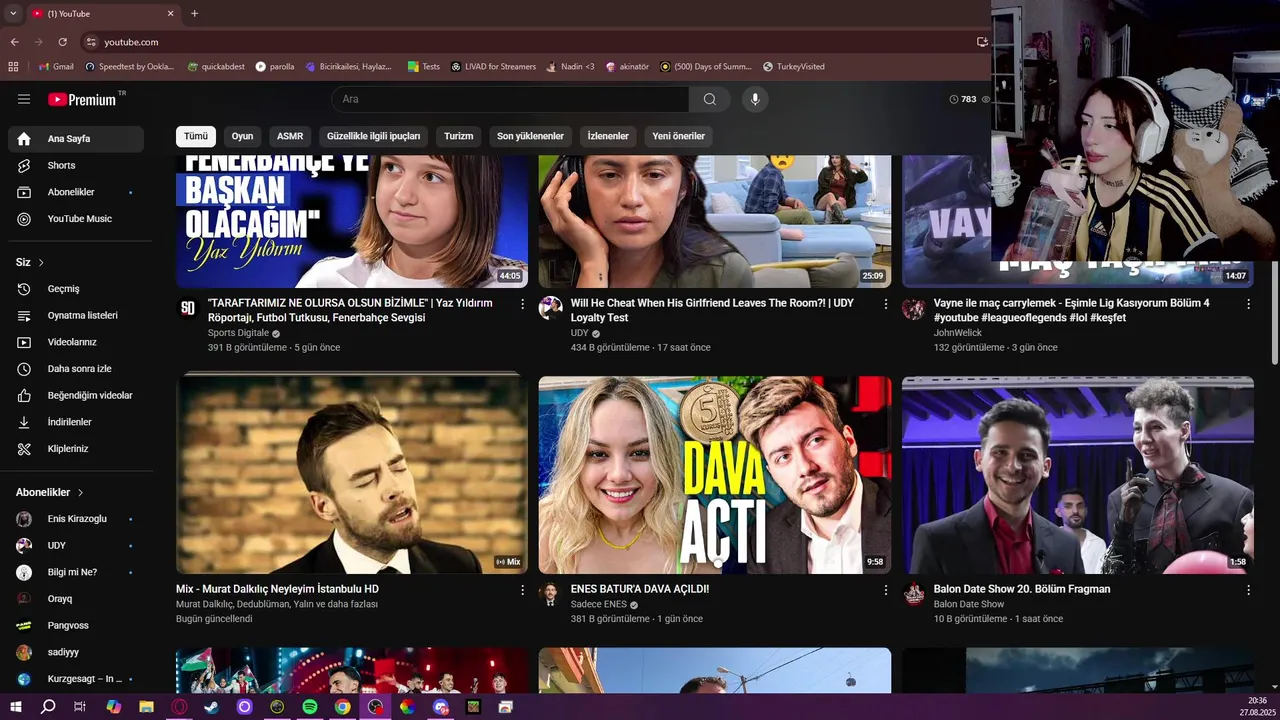
Task: Open Spotify from the taskbar
Action: 310,707
